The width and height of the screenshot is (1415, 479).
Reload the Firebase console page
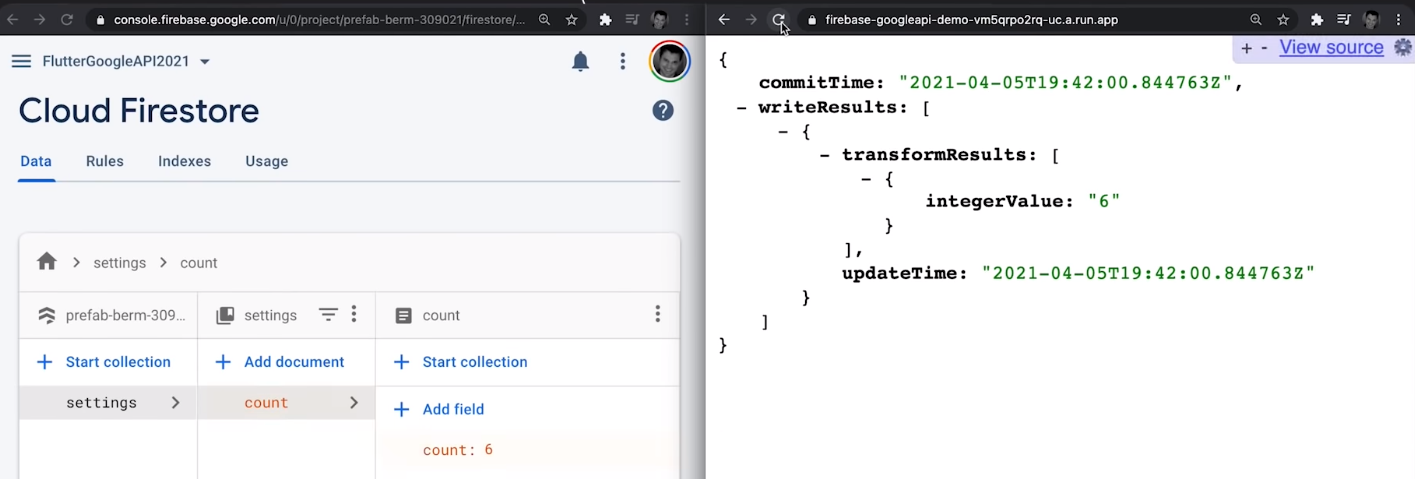click(x=67, y=19)
